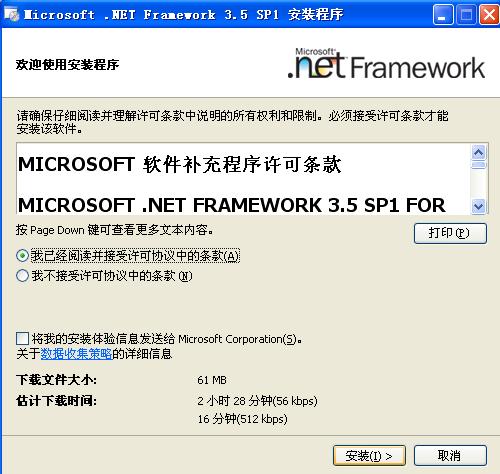The image size is (500, 474).
Task: Click the Install (安装) button
Action: click(369, 455)
